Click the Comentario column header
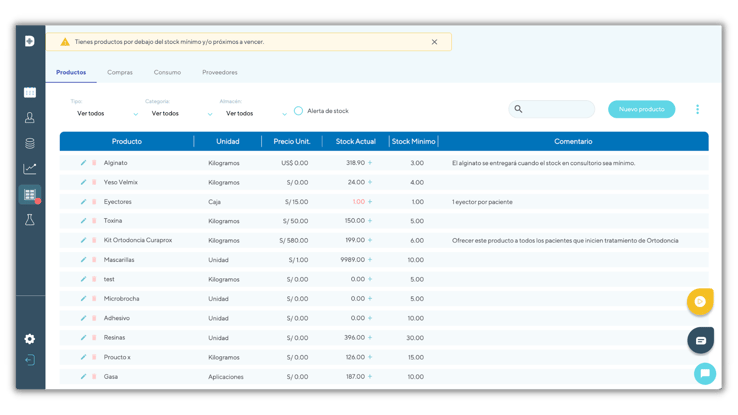Image resolution: width=738 pixels, height=415 pixels. click(573, 141)
